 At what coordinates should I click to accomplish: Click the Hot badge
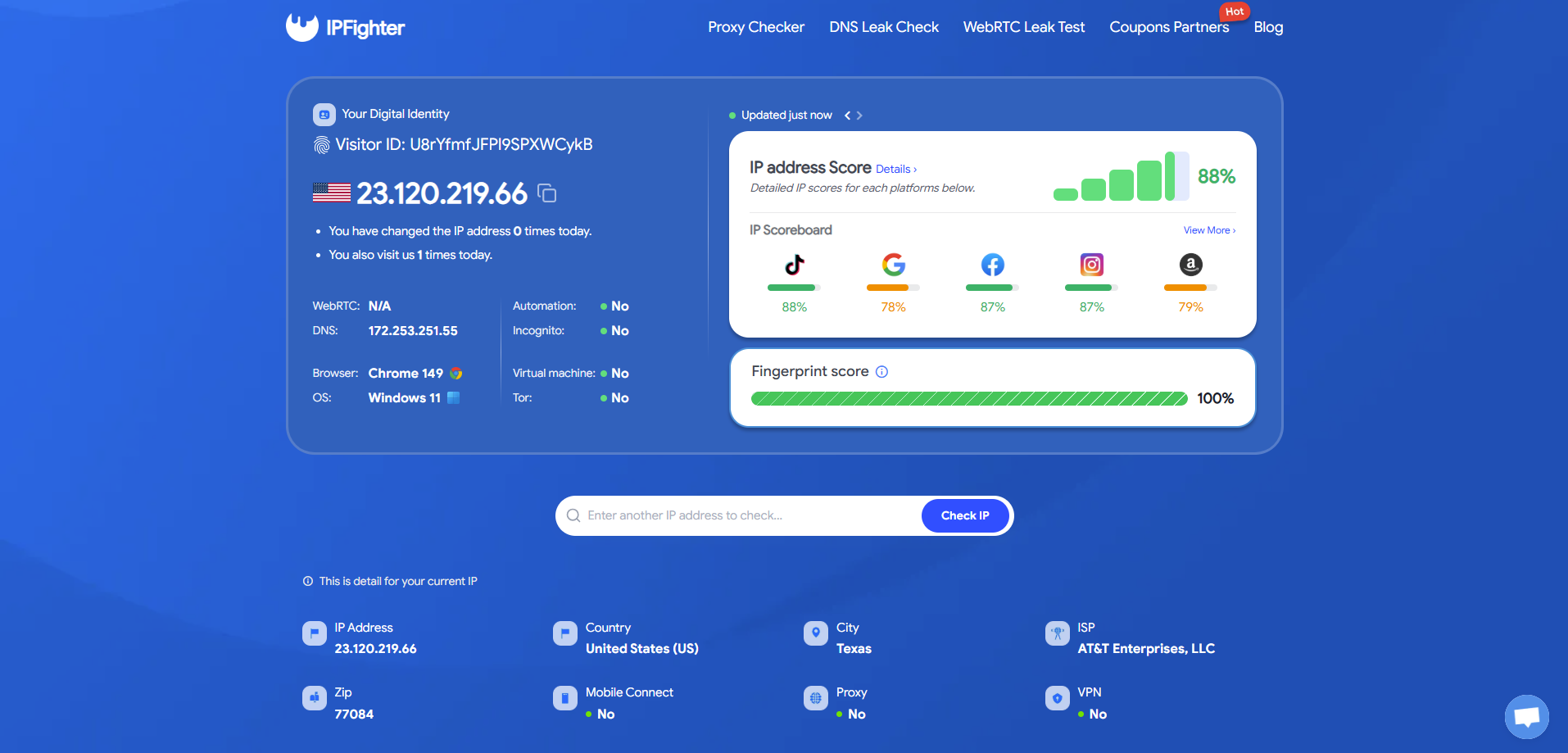click(x=1235, y=11)
